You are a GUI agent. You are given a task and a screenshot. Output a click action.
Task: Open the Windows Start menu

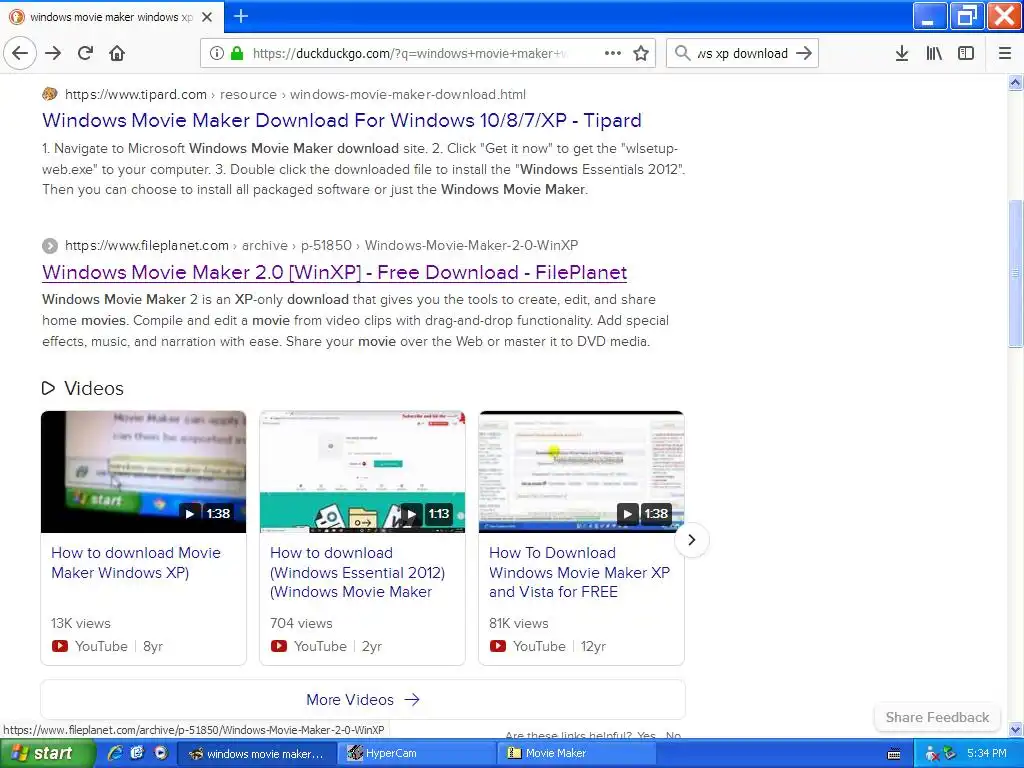coord(48,753)
